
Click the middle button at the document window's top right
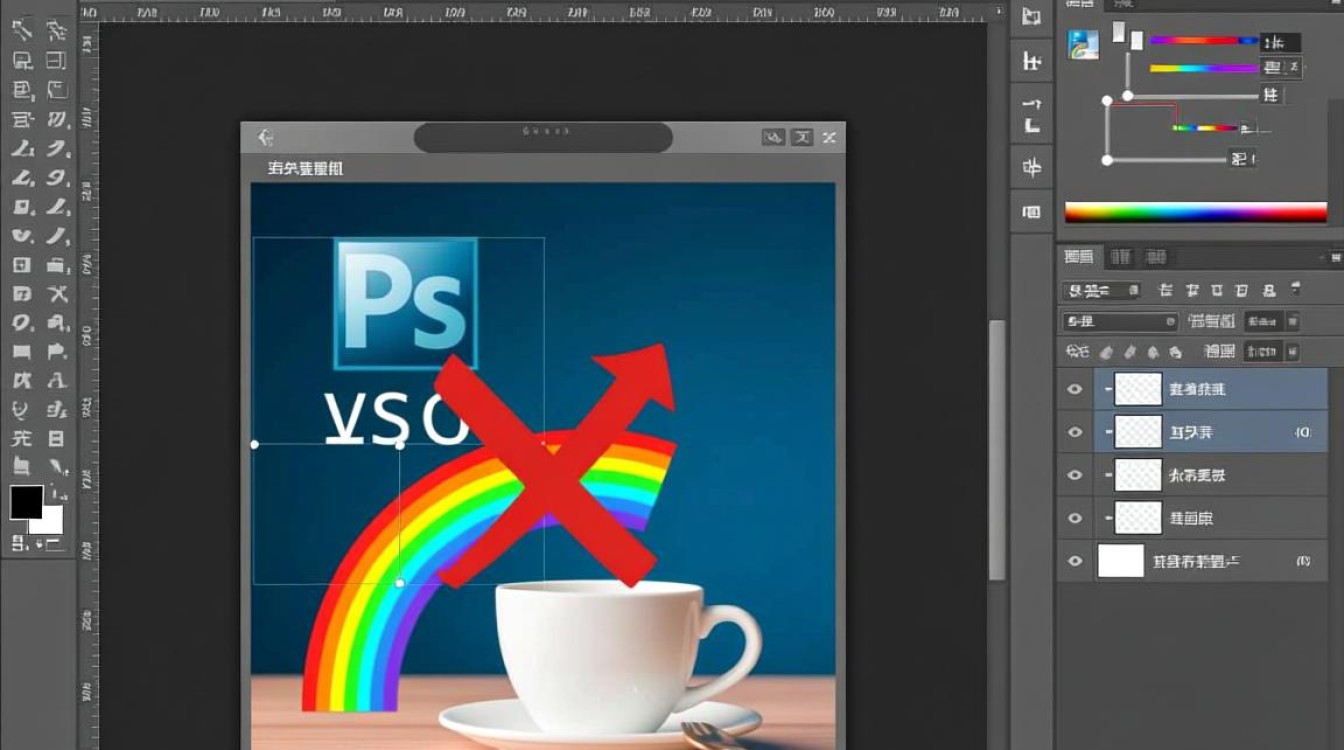802,138
